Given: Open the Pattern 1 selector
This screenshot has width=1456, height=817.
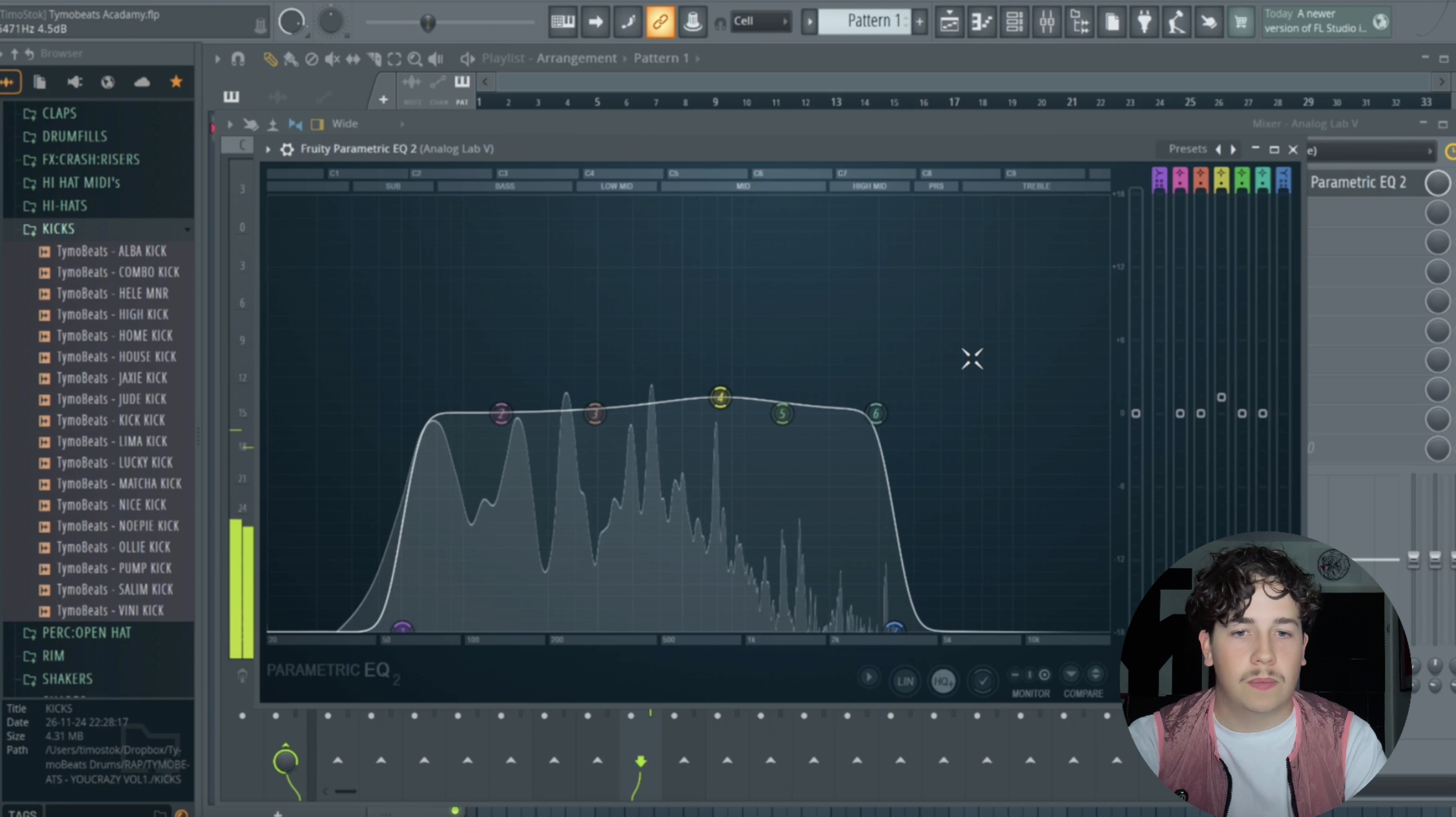Looking at the screenshot, I should coord(863,22).
